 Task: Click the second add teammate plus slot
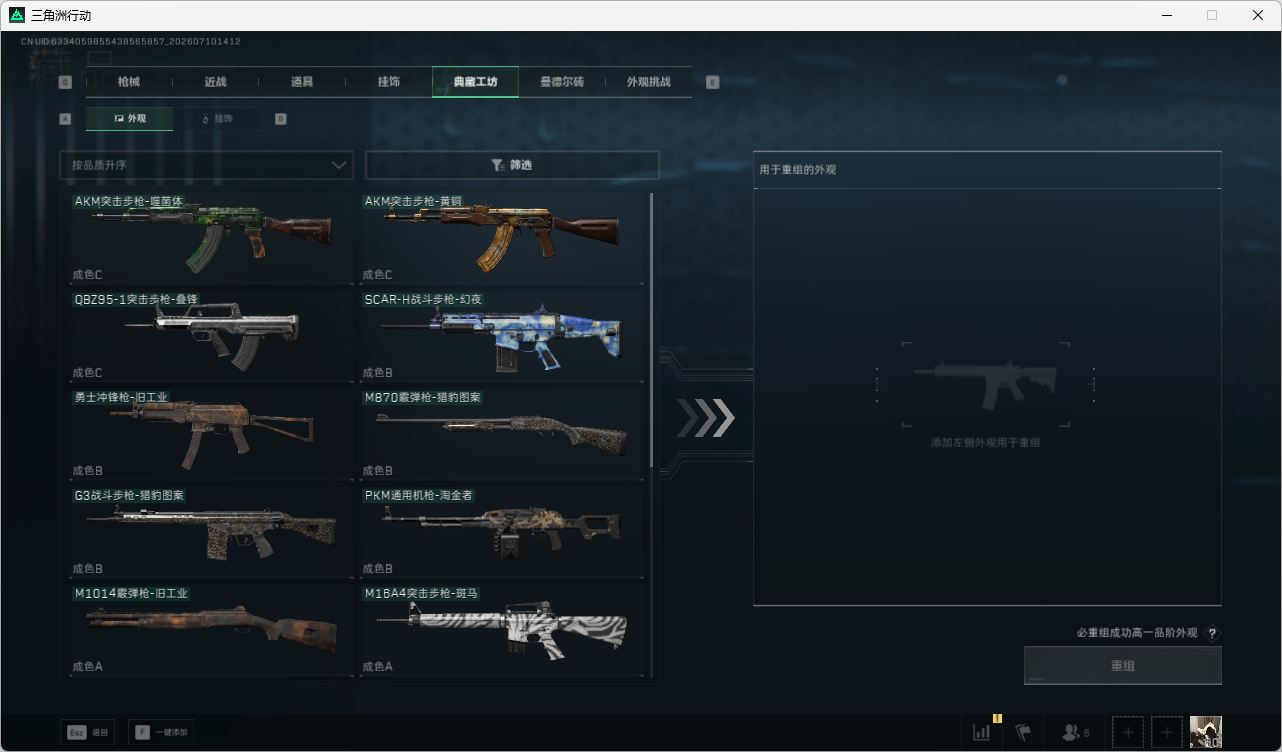click(x=1166, y=732)
